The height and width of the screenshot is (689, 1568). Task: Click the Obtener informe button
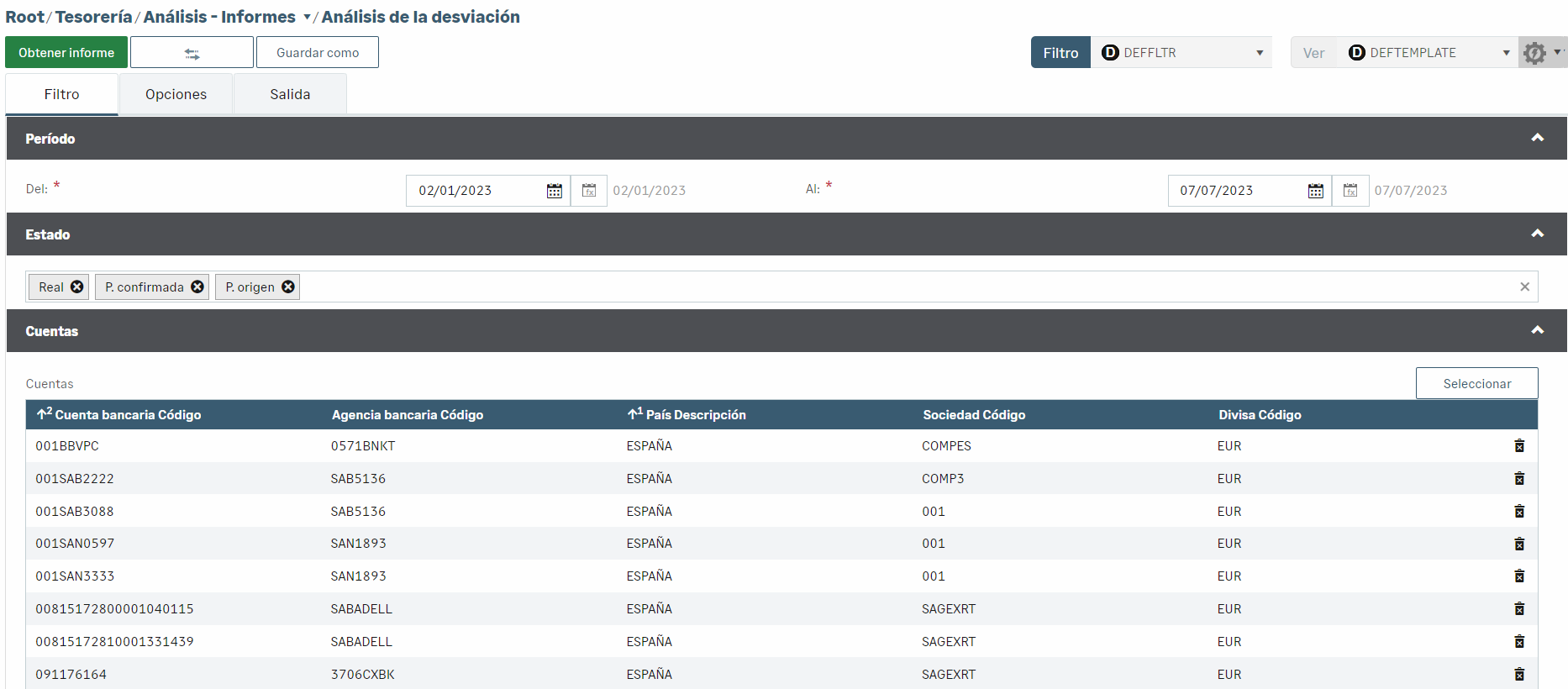66,53
